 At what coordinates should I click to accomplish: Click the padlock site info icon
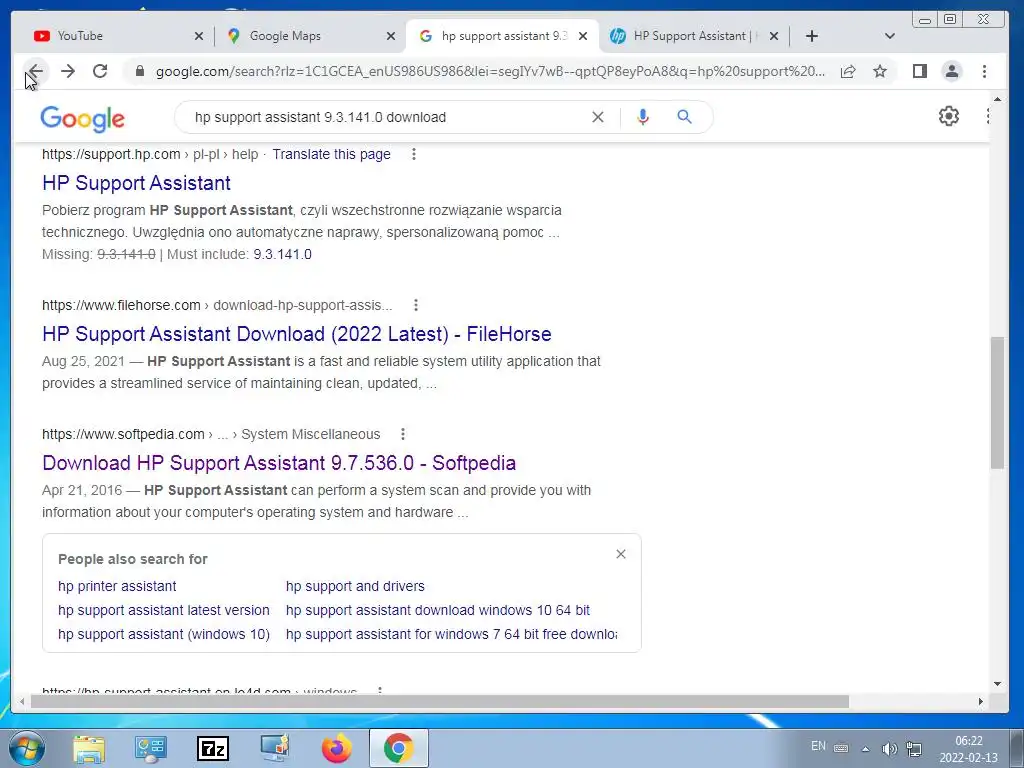[139, 71]
